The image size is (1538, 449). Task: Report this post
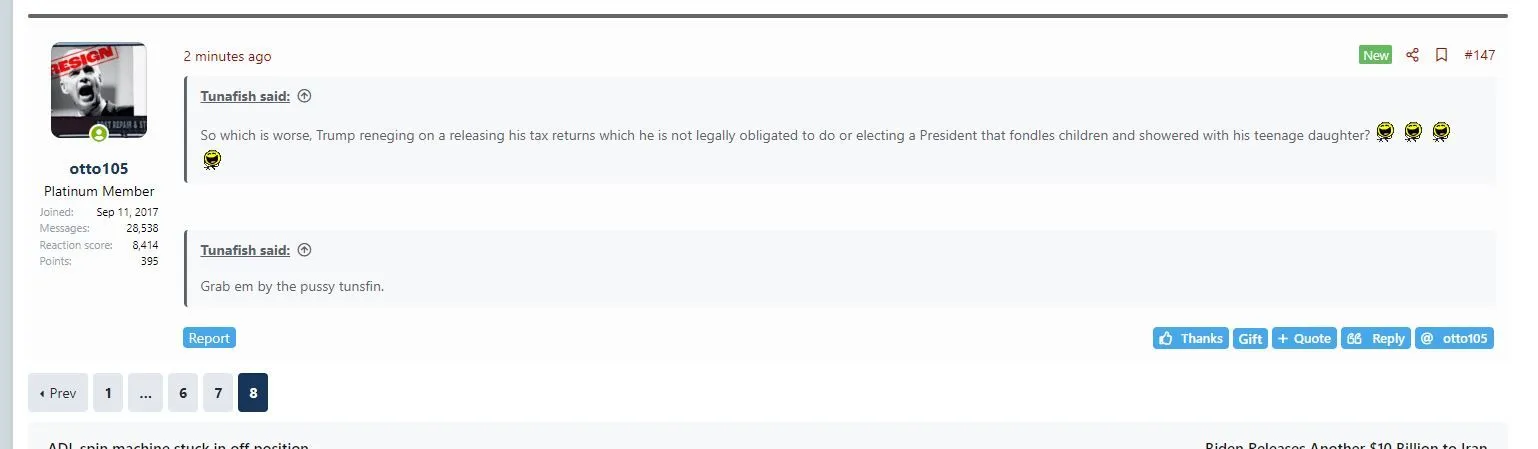[209, 338]
